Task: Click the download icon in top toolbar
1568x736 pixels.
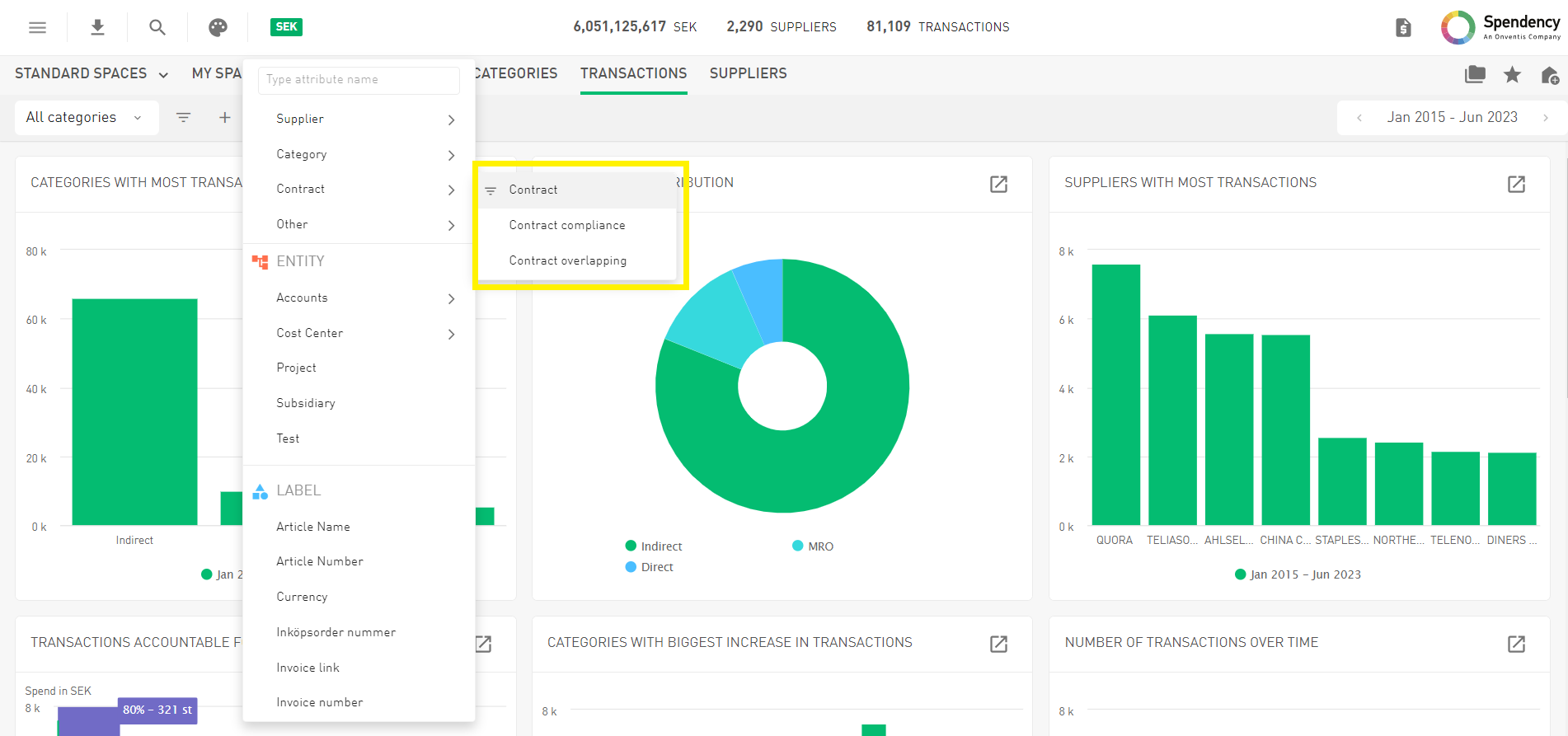Action: pos(97,27)
